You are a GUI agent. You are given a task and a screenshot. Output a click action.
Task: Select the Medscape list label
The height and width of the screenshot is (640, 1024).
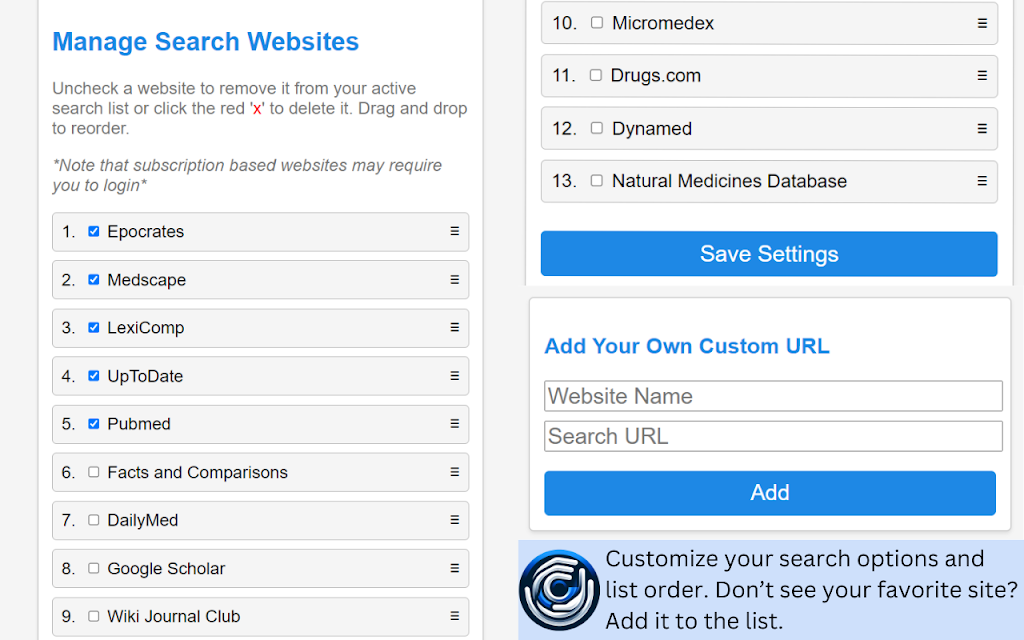click(x=146, y=280)
